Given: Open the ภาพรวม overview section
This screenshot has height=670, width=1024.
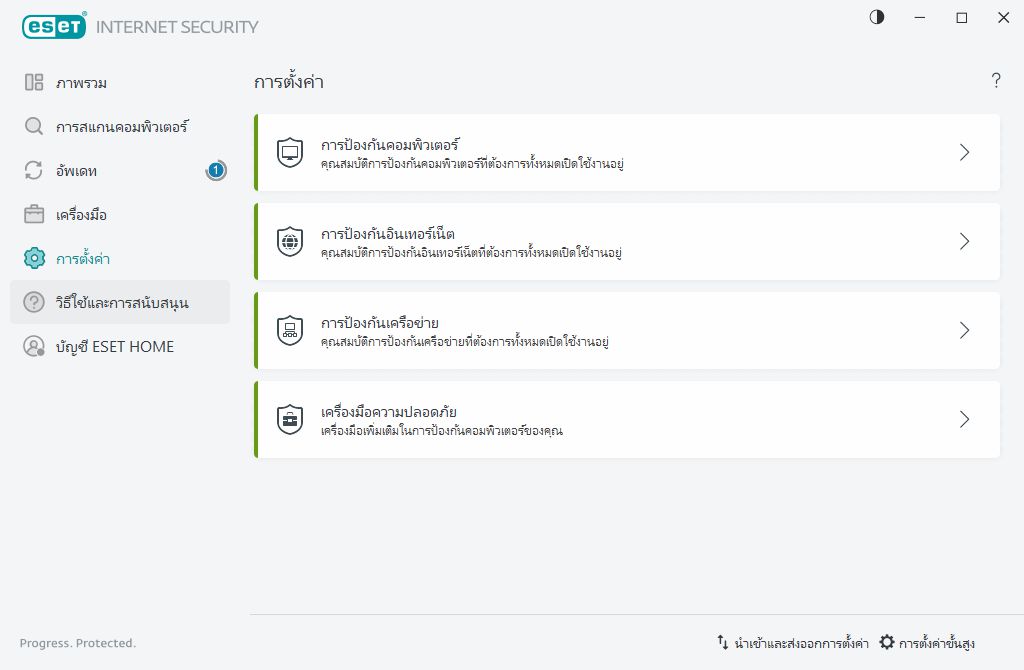Looking at the screenshot, I should 82,83.
